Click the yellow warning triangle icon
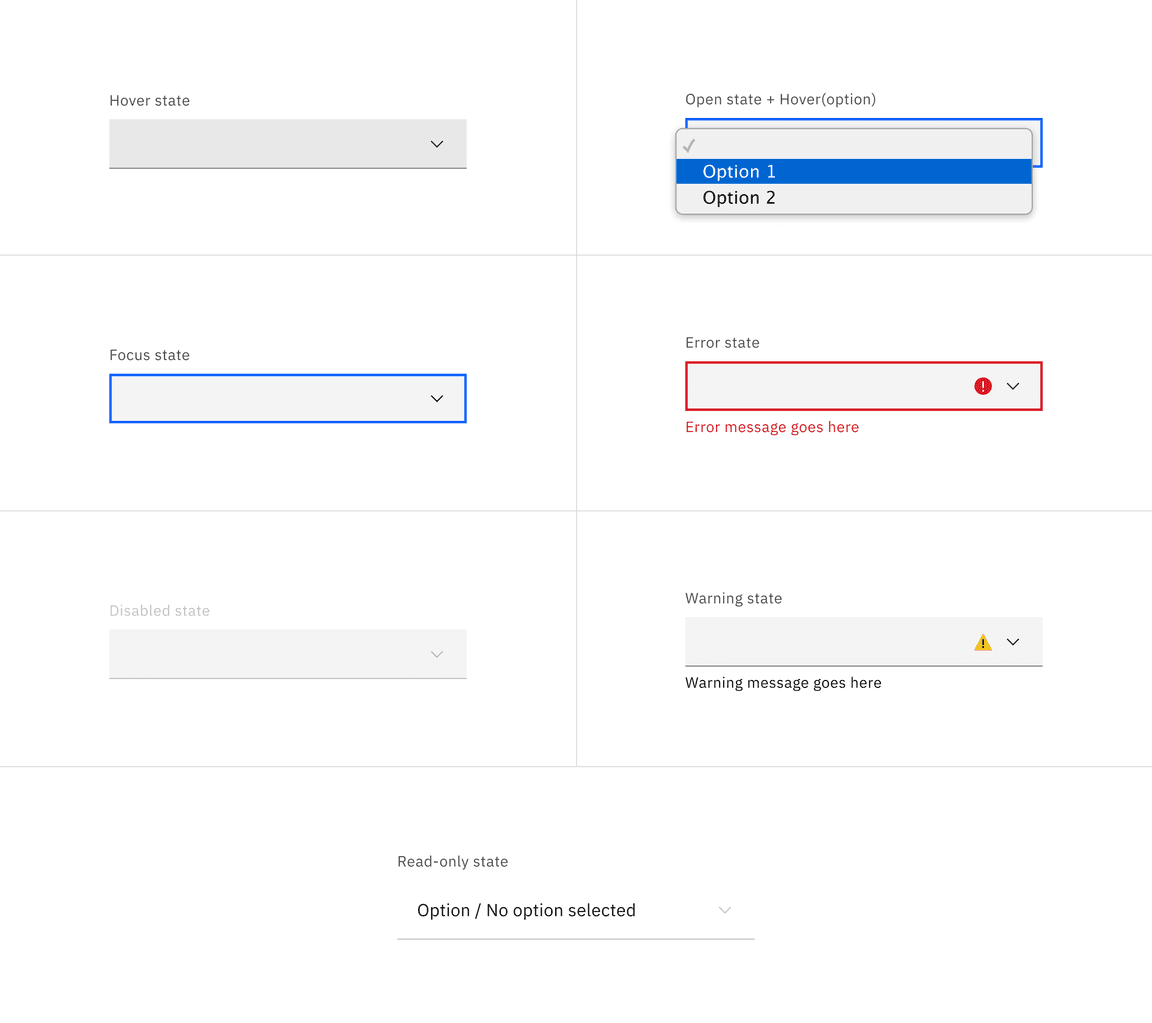The height and width of the screenshot is (1023, 1152). [x=983, y=642]
